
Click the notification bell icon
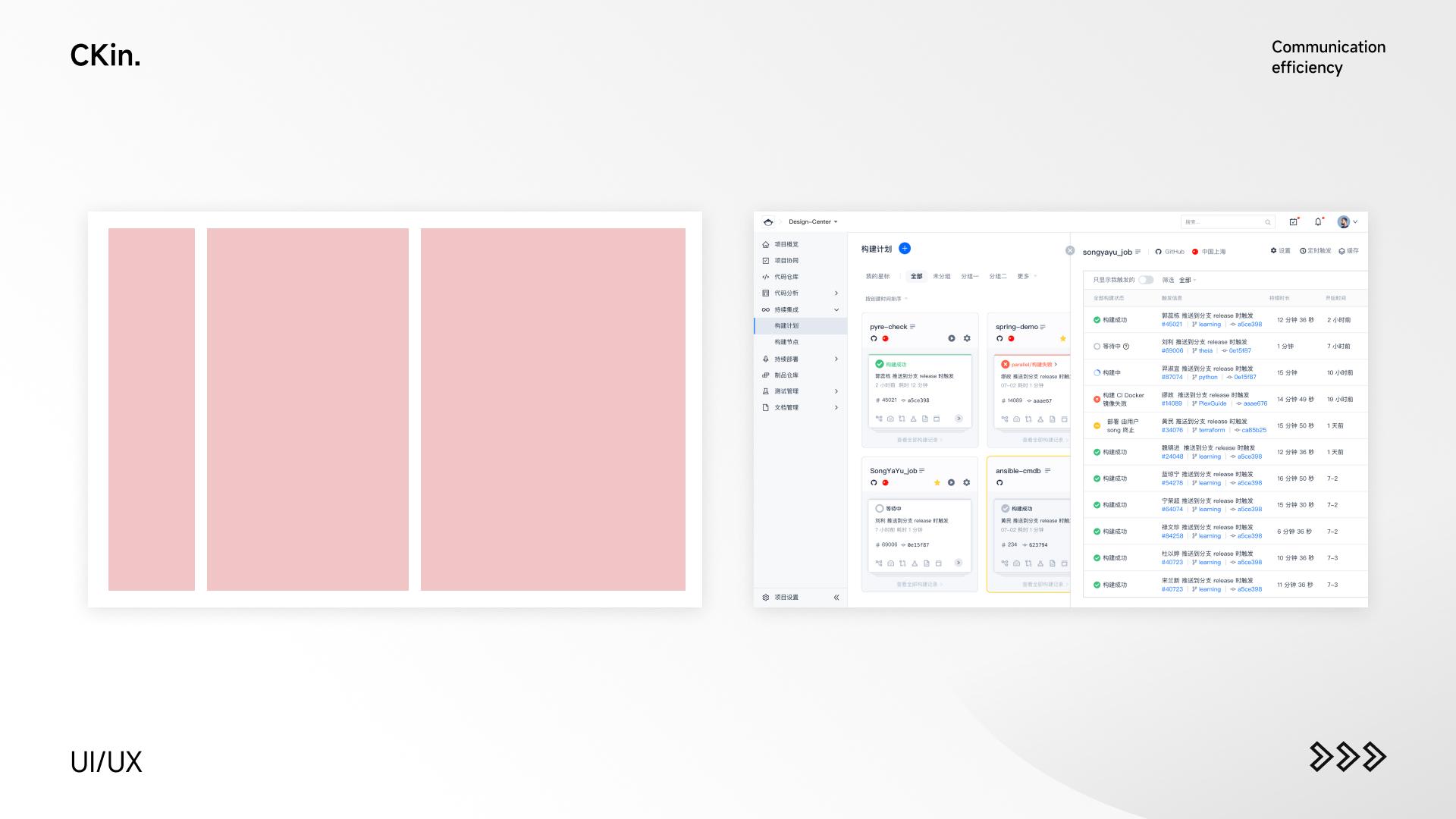click(x=1318, y=221)
